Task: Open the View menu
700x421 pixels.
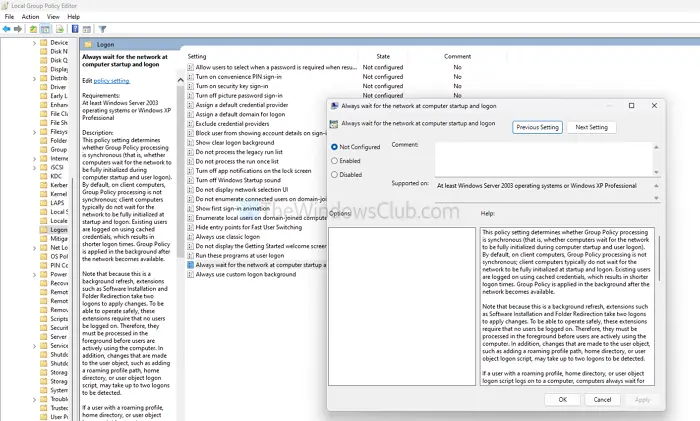Action: (x=53, y=17)
